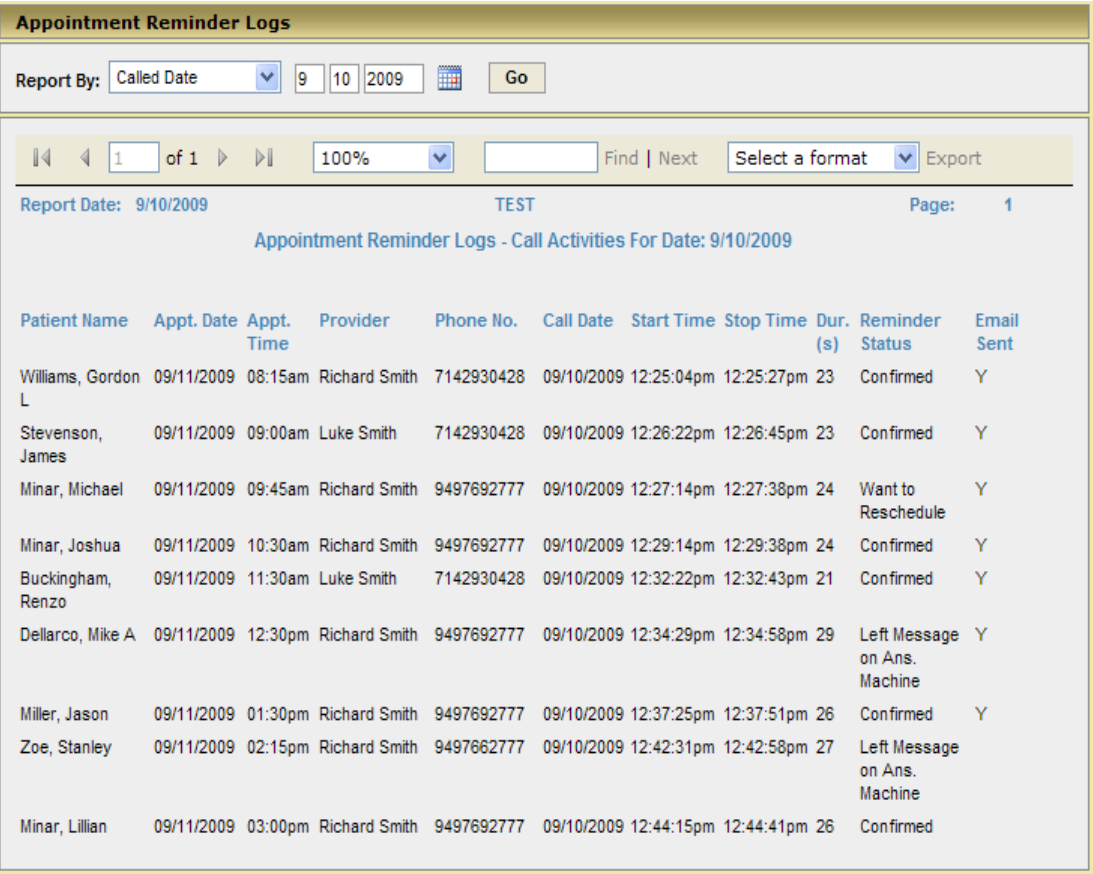Image resolution: width=1093 pixels, height=874 pixels.
Task: Click the find text search box
Action: tap(541, 158)
